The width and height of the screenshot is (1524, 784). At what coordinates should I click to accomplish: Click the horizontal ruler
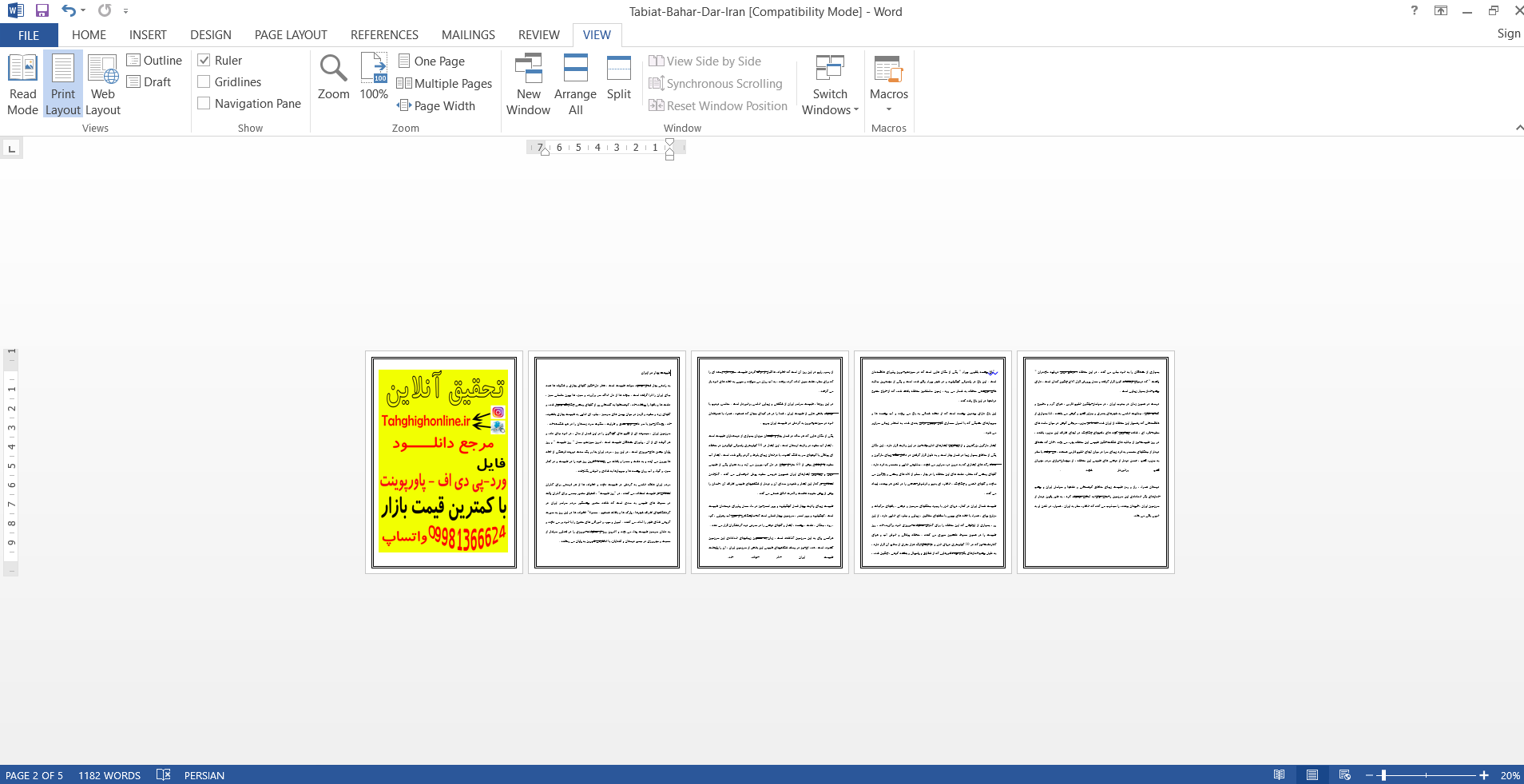(x=605, y=148)
